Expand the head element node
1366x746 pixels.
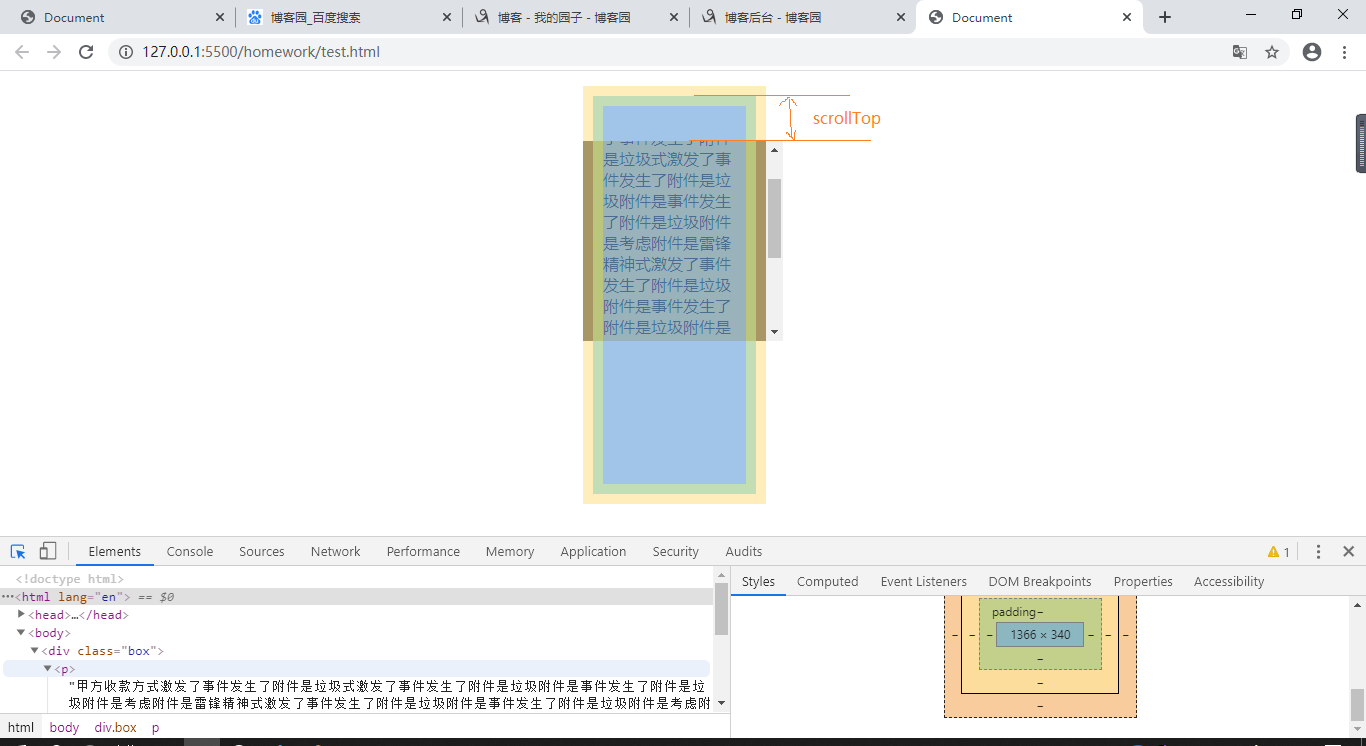click(21, 614)
